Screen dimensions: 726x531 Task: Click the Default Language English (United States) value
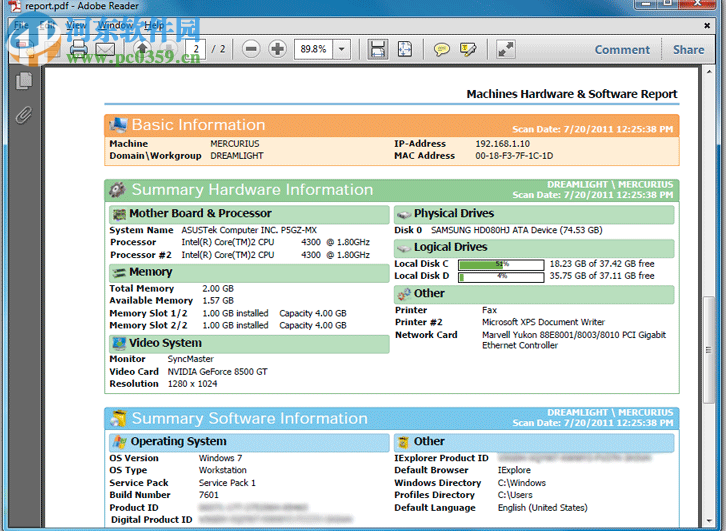click(x=543, y=507)
